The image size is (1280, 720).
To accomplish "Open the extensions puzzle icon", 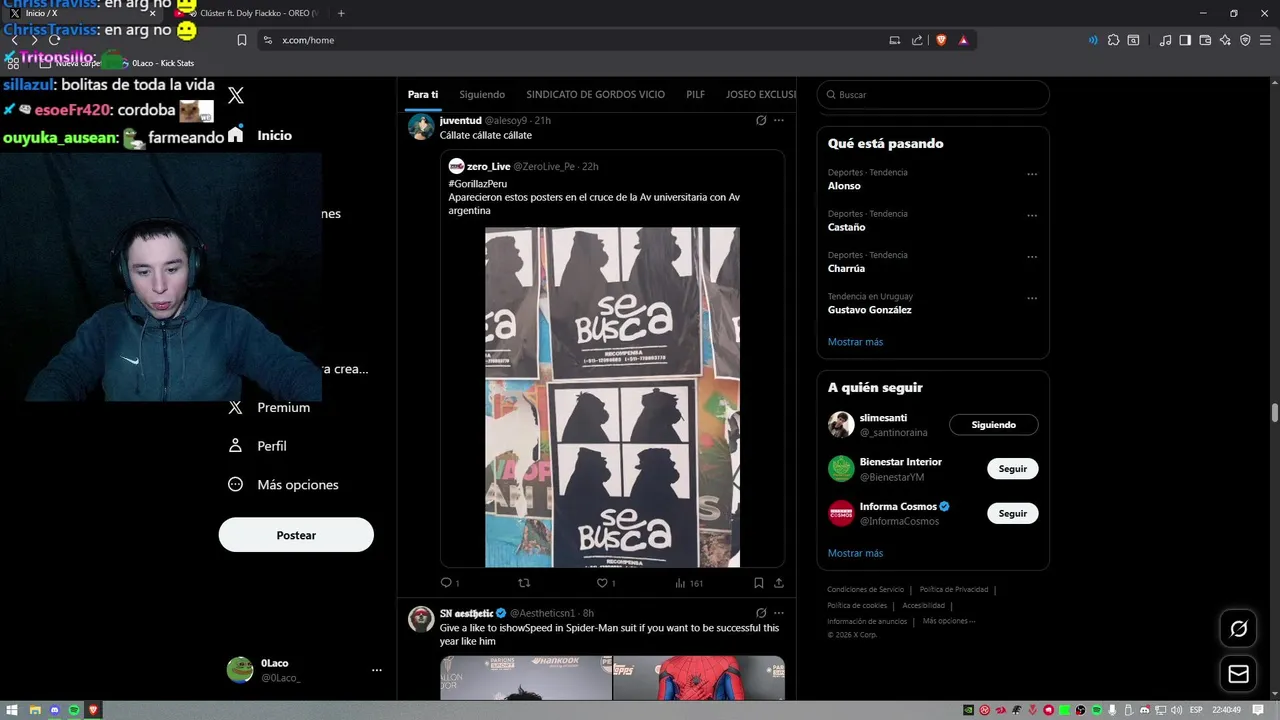I will (x=1112, y=40).
